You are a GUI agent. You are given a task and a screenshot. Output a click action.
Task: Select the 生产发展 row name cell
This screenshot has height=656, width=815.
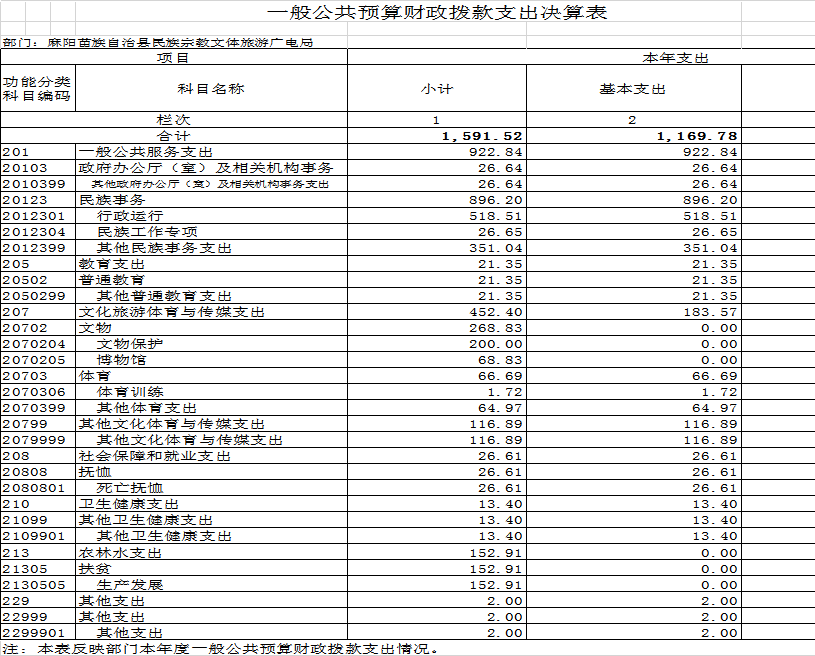129,584
